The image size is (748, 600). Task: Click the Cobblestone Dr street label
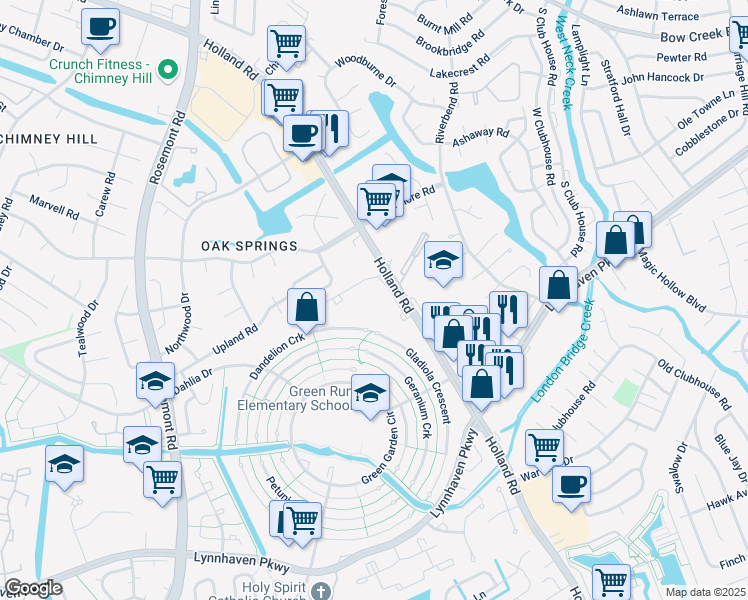707,132
